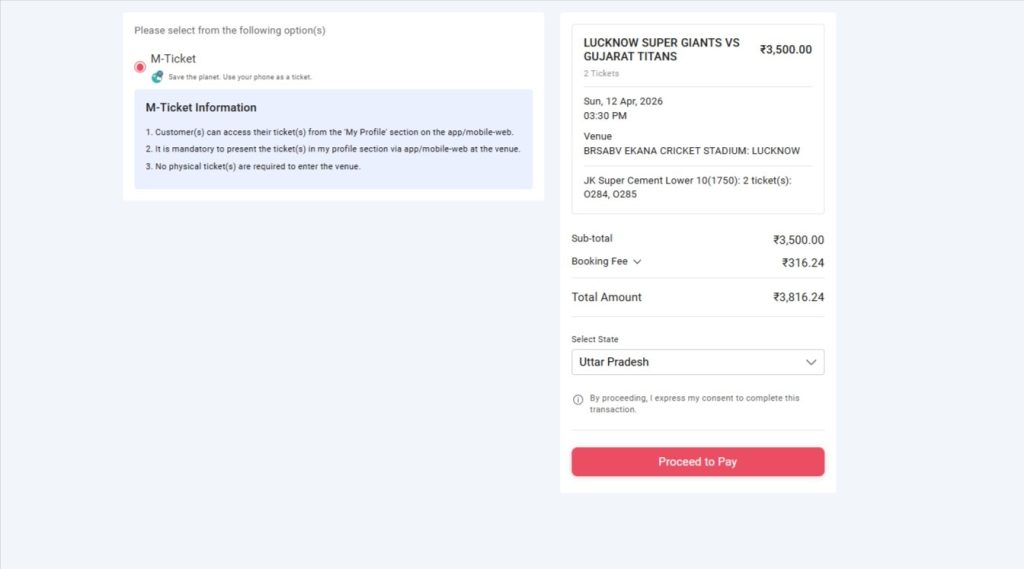Click the consent to transaction notice text
This screenshot has height=569, width=1024.
click(694, 403)
